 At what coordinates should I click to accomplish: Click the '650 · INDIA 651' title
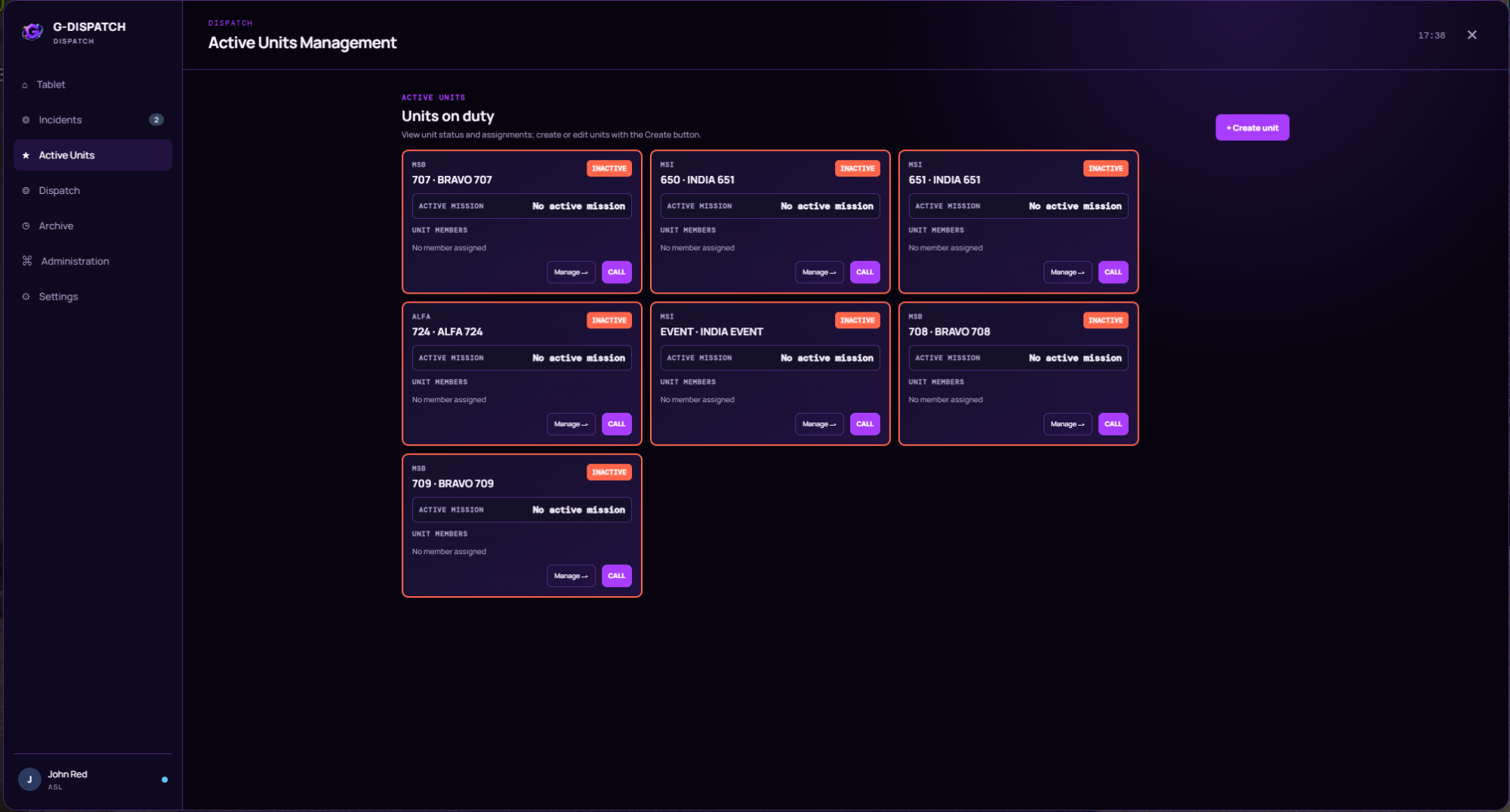697,180
